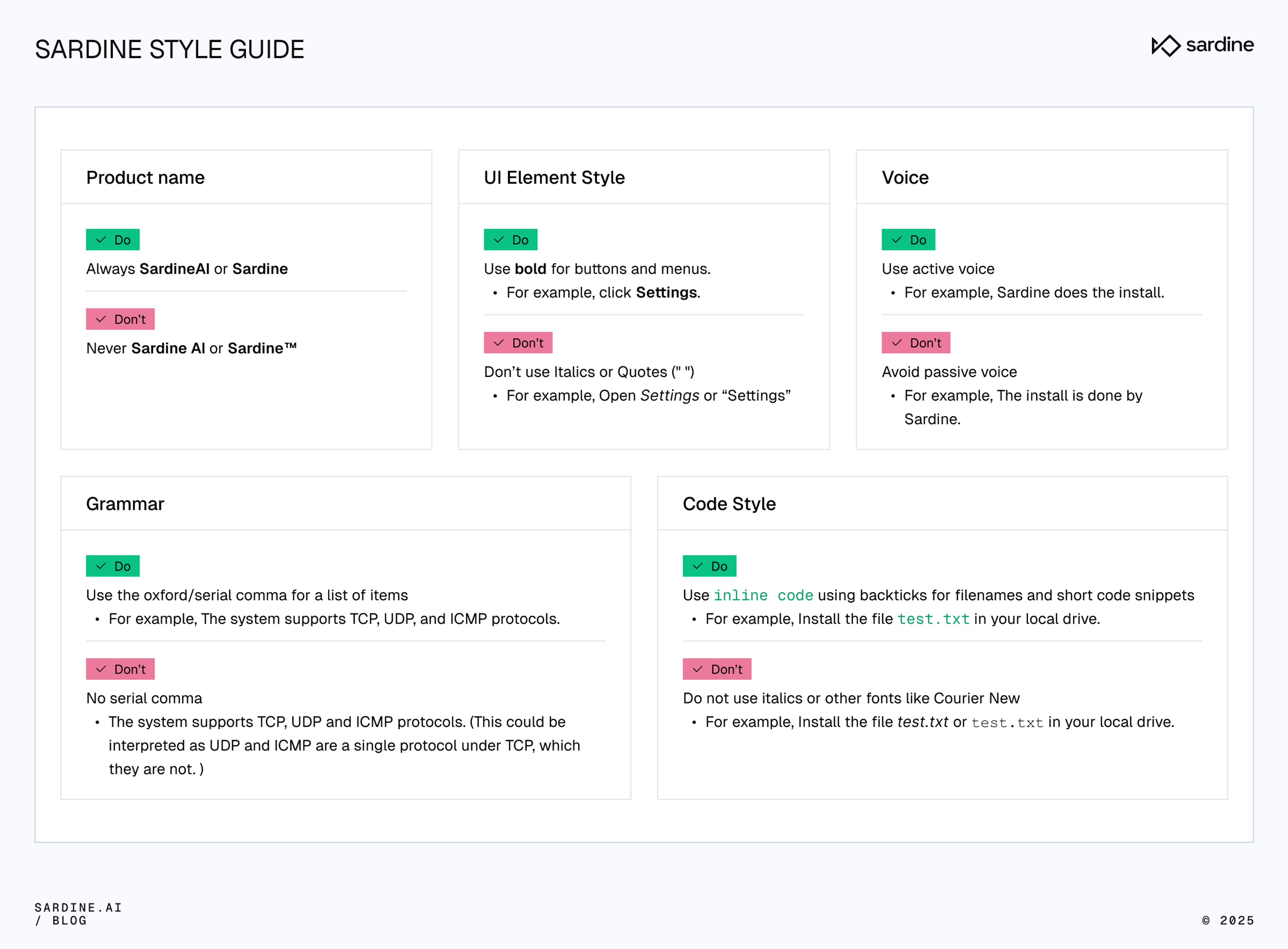The height and width of the screenshot is (949, 1288).
Task: Click the Do checkmark in Code Style
Action: pyautogui.click(x=698, y=566)
